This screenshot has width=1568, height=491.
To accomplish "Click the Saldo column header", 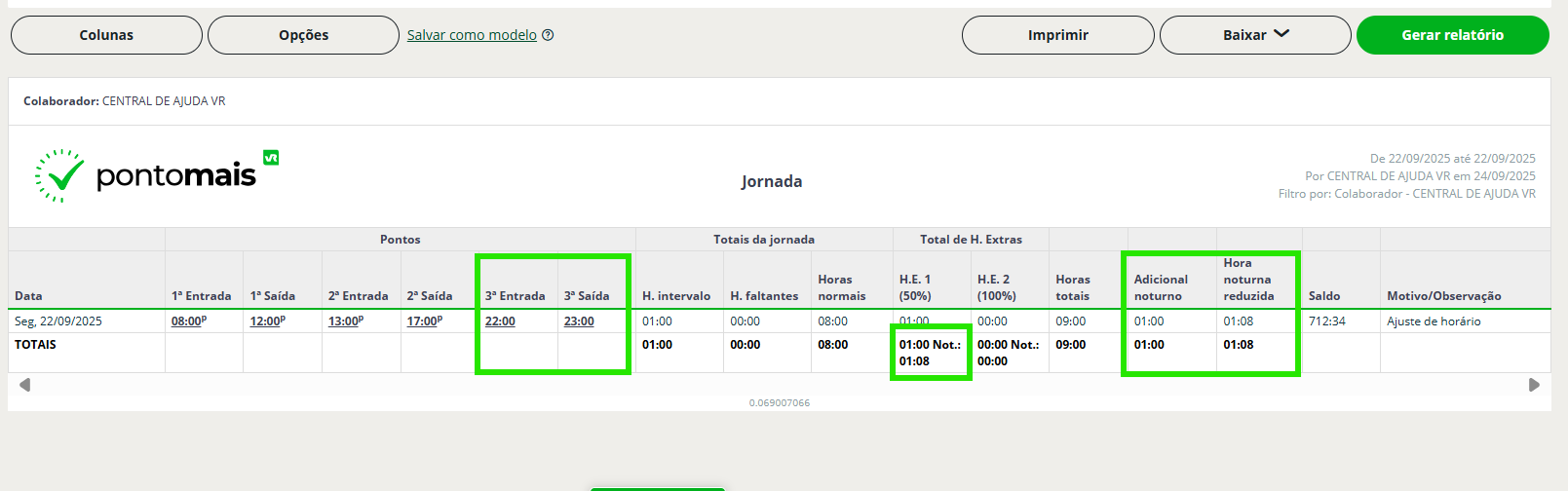I will (x=1324, y=296).
